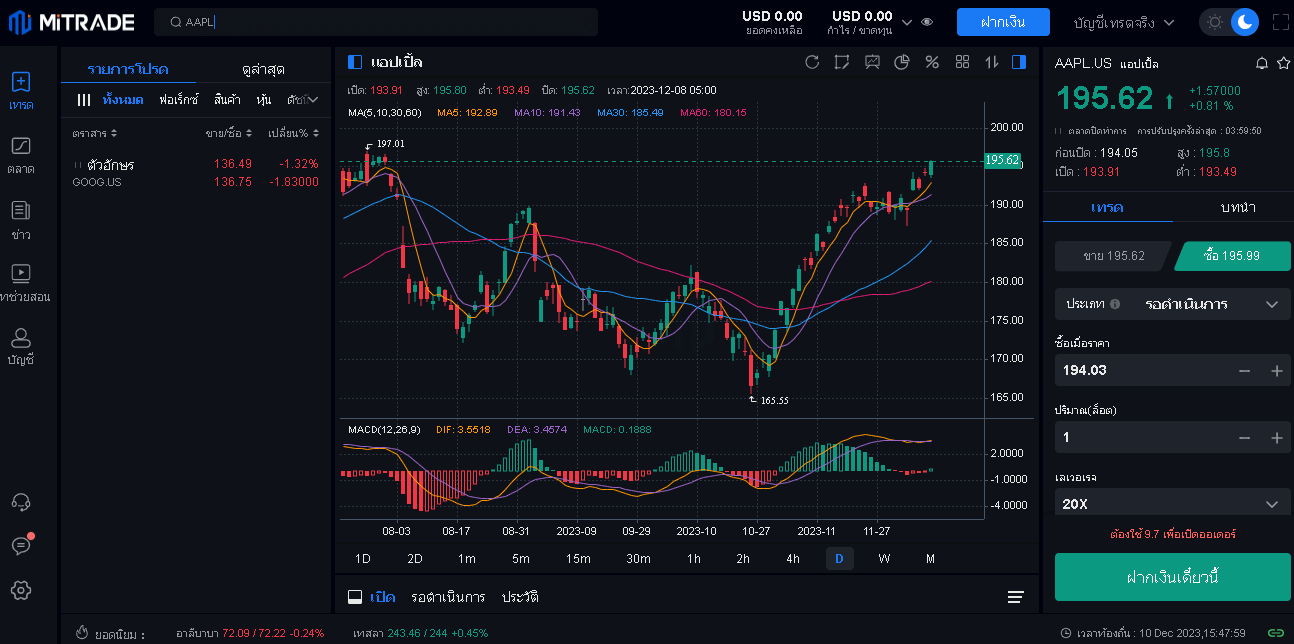
Task: Filter watchlist by Forex category
Action: point(178,100)
